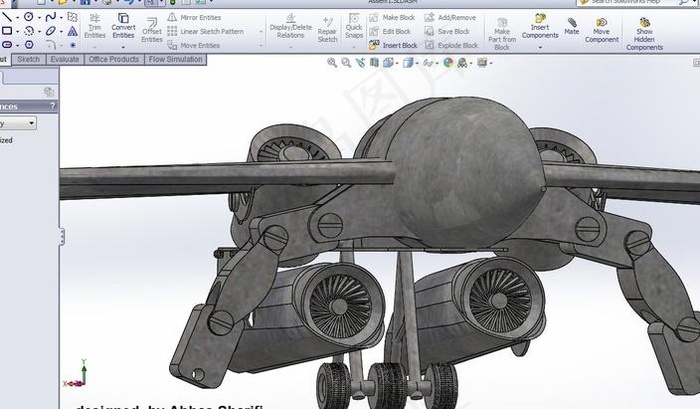Open the Flow Simulation tab
The height and width of the screenshot is (409, 700).
coord(175,59)
